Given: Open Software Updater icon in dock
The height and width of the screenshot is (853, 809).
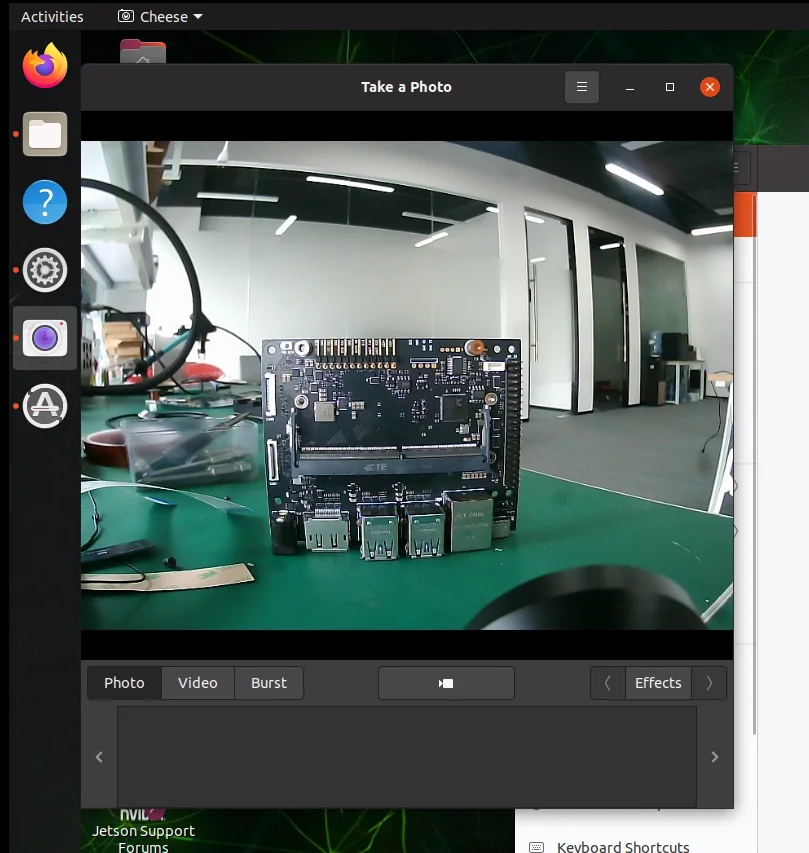Looking at the screenshot, I should click(x=45, y=406).
